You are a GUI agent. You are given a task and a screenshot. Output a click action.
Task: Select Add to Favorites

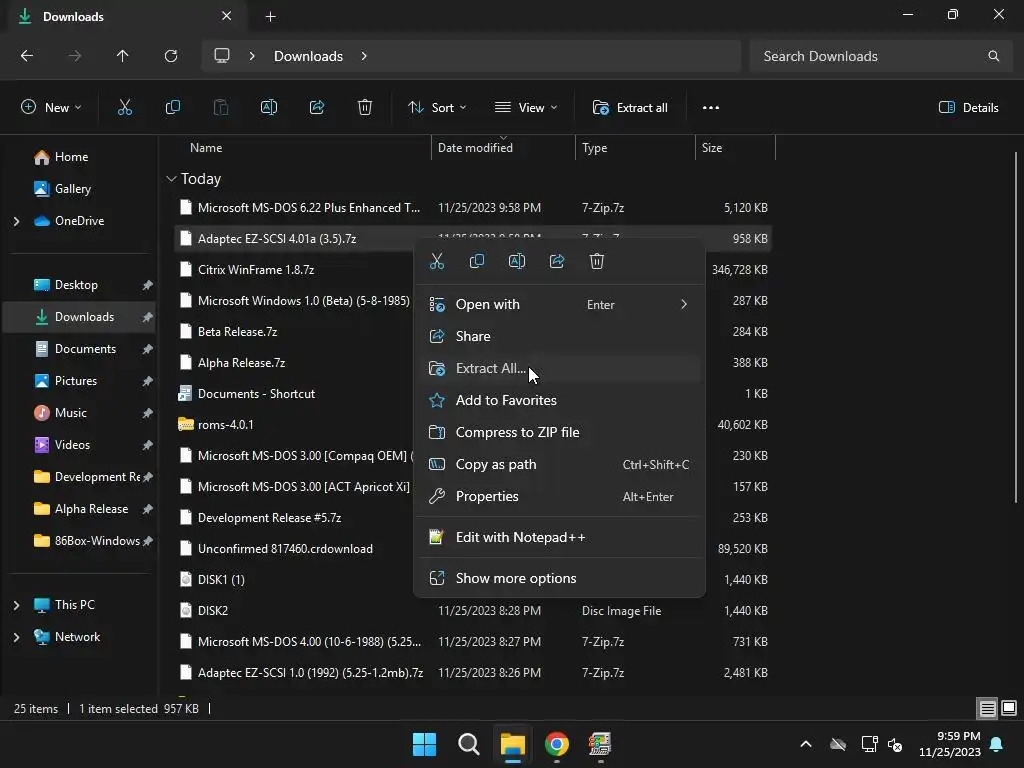coord(560,400)
